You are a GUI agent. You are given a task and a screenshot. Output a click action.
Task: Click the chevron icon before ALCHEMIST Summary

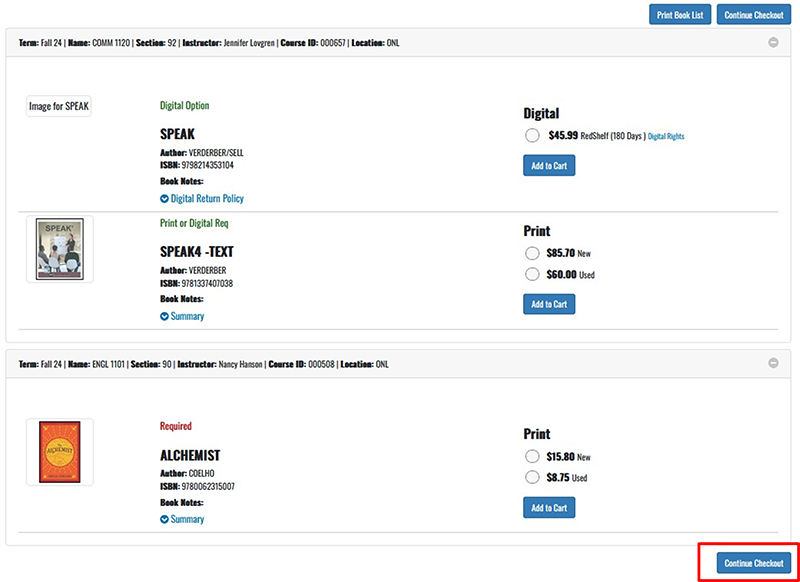pyautogui.click(x=166, y=519)
